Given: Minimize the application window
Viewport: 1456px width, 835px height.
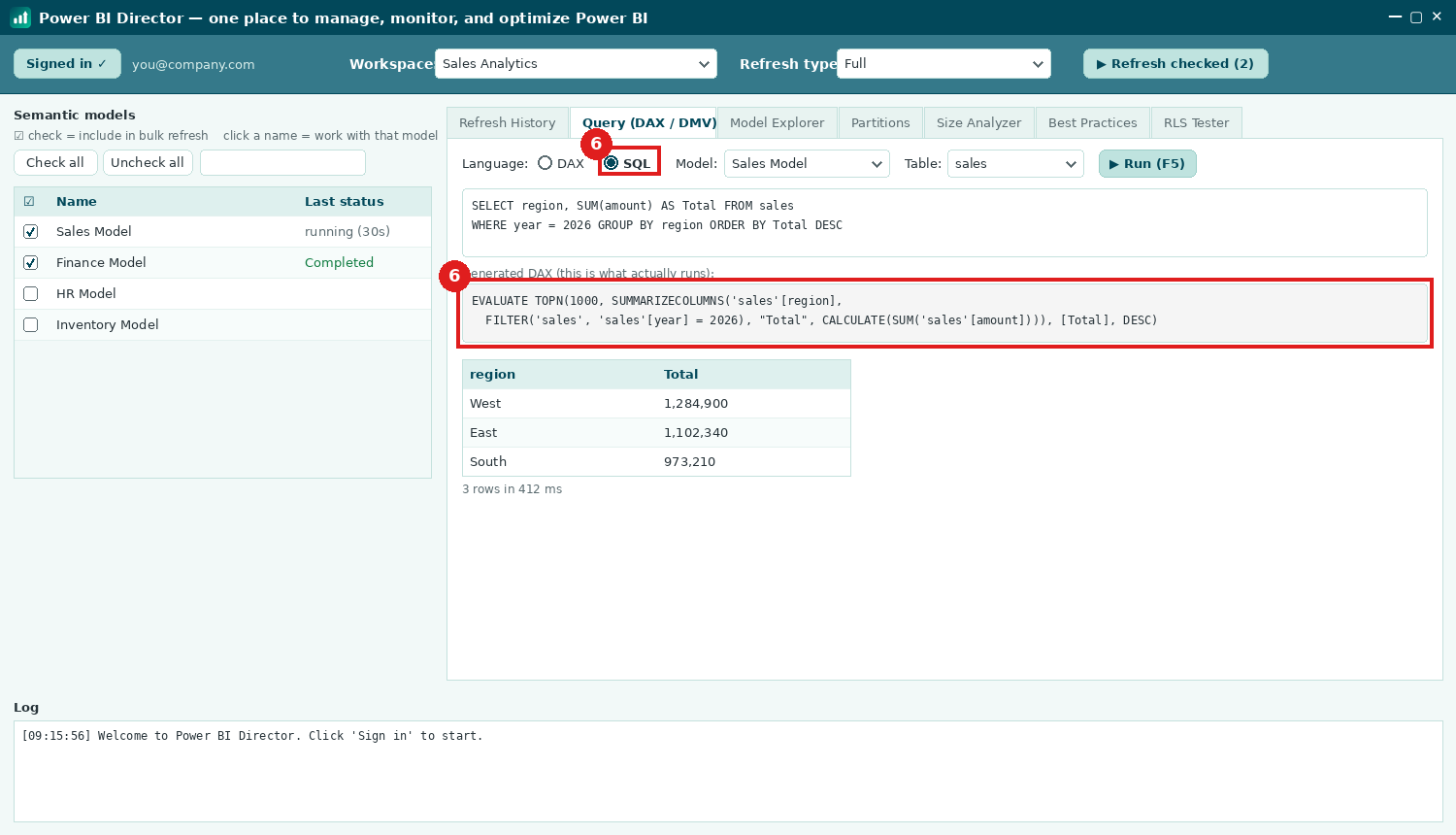Looking at the screenshot, I should pyautogui.click(x=1395, y=17).
